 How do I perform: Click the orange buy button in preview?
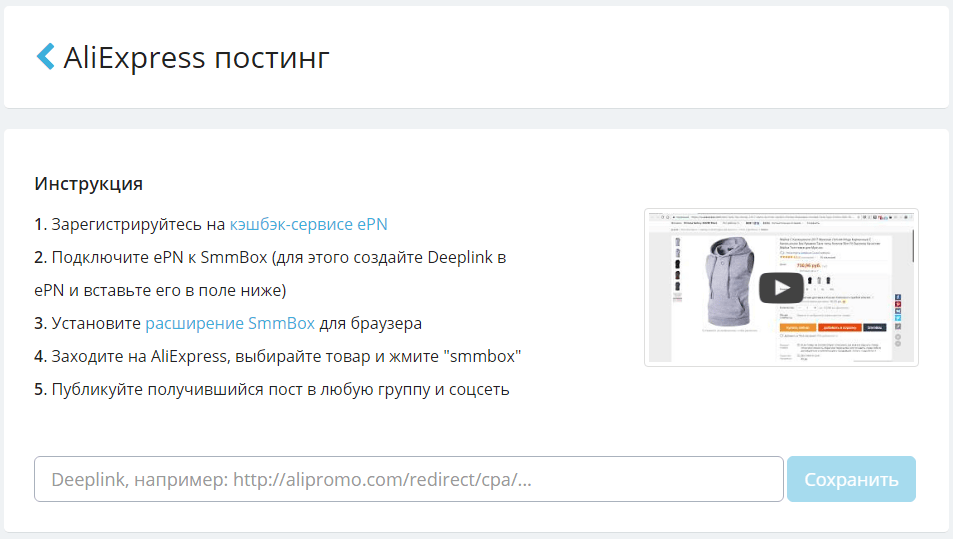click(x=797, y=327)
